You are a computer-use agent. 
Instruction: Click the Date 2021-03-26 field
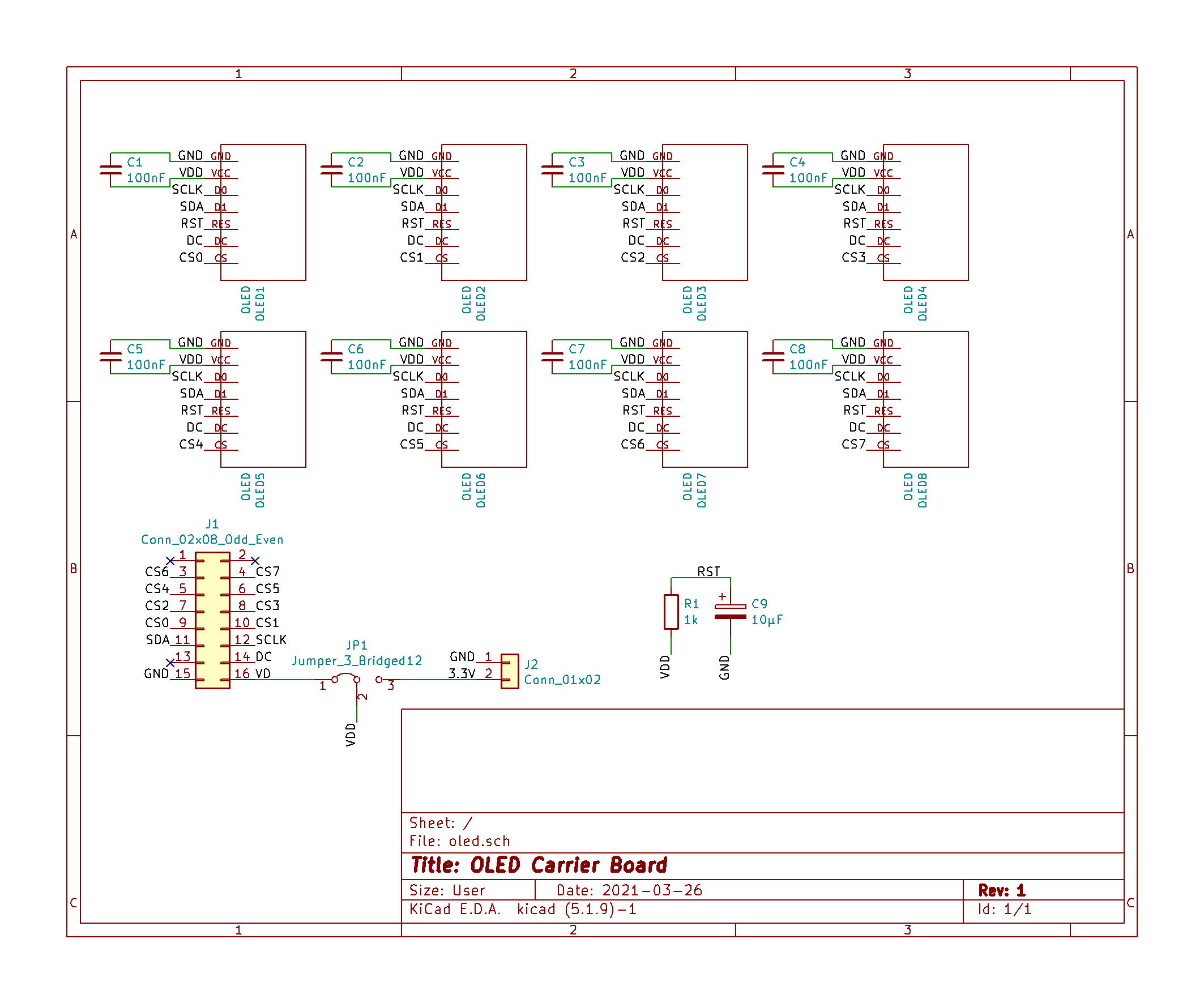[629, 890]
